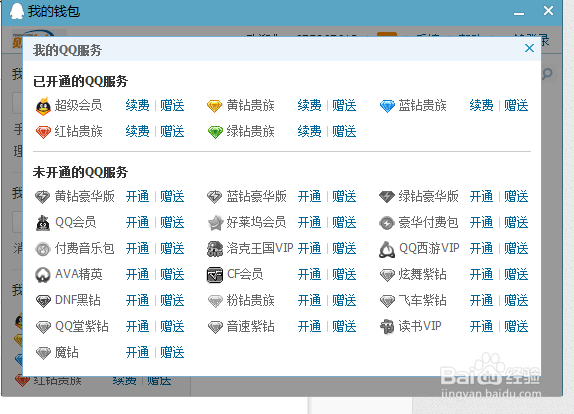Click the 好莱坞会员 star icon

pyautogui.click(x=215, y=223)
